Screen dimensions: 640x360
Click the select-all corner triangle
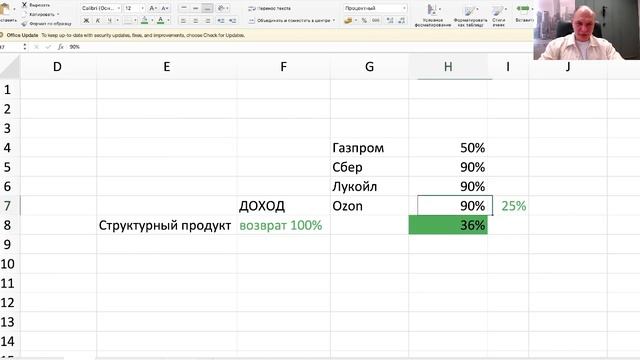(10, 67)
